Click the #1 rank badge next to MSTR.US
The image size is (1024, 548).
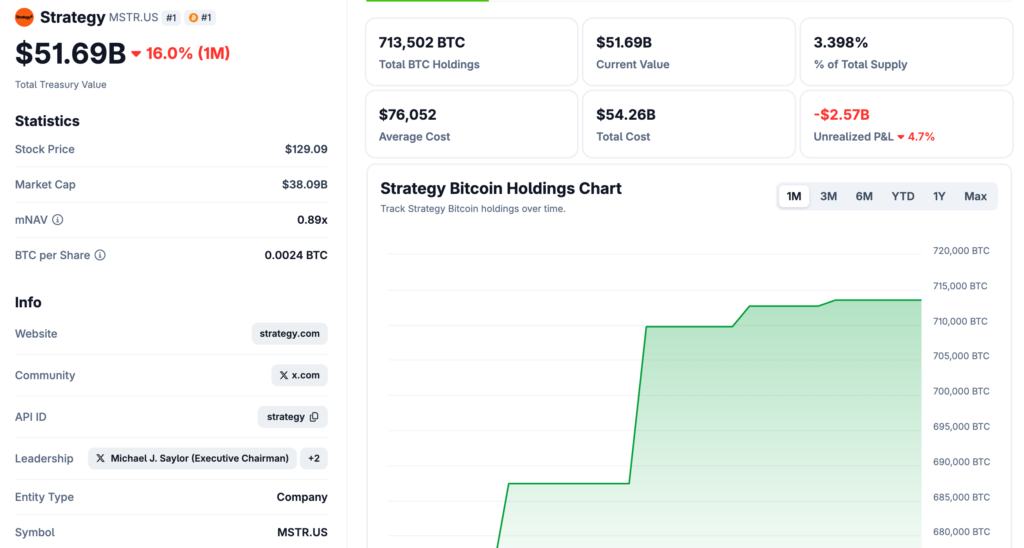pyautogui.click(x=171, y=18)
